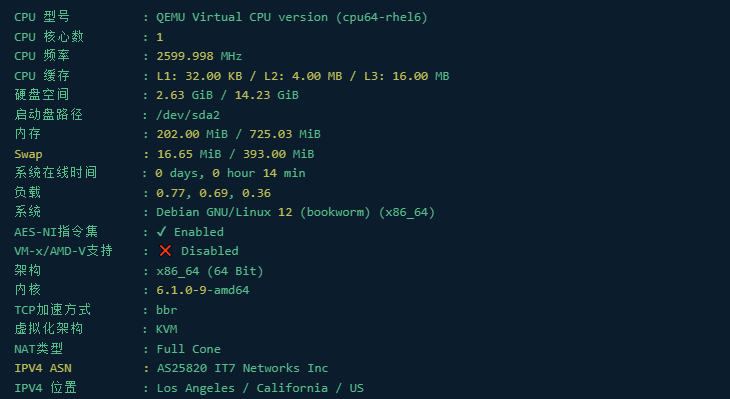Click the memory usage 202.00 MiB value
The height and width of the screenshot is (399, 730).
(192, 134)
